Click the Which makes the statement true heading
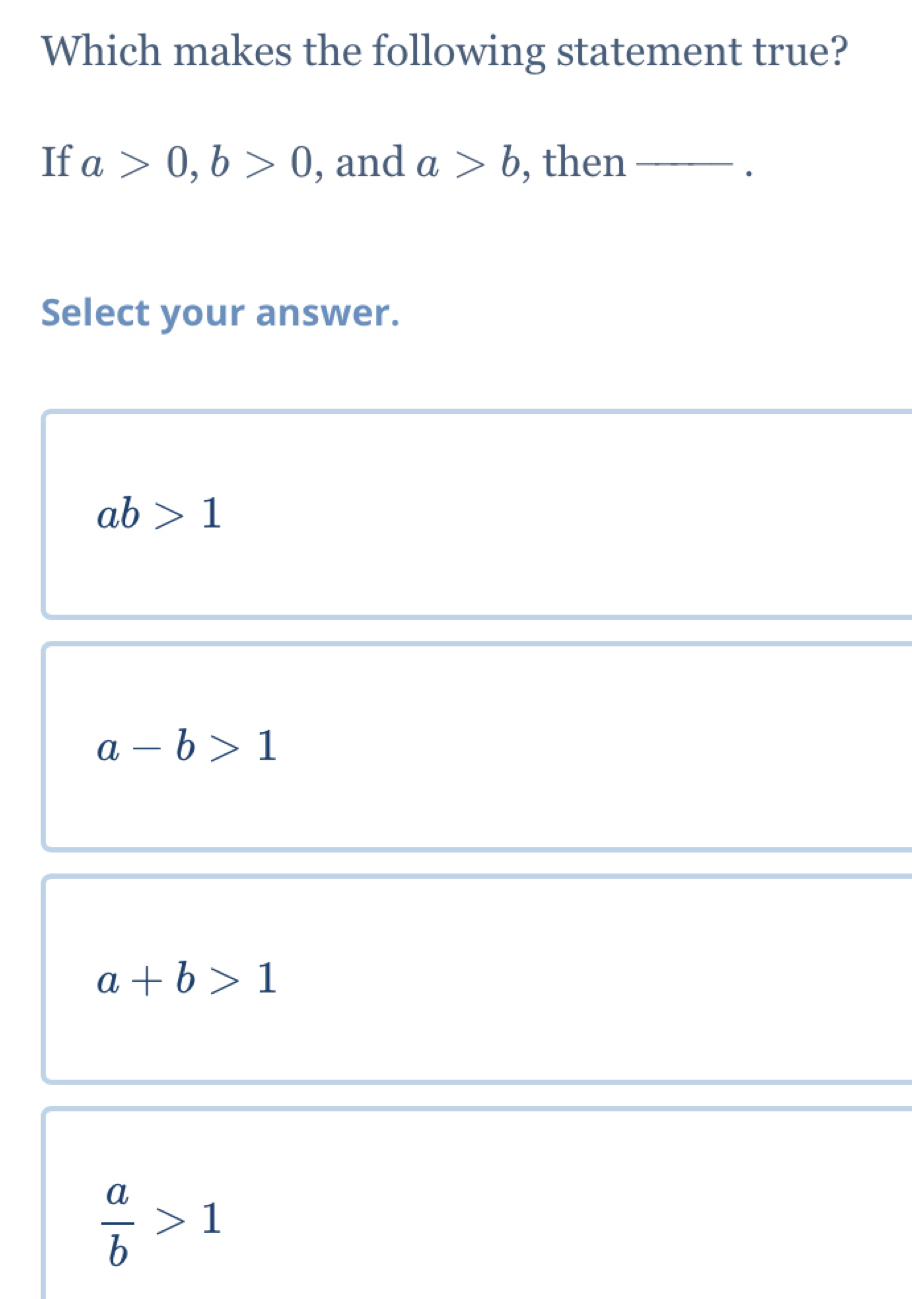 click(443, 51)
